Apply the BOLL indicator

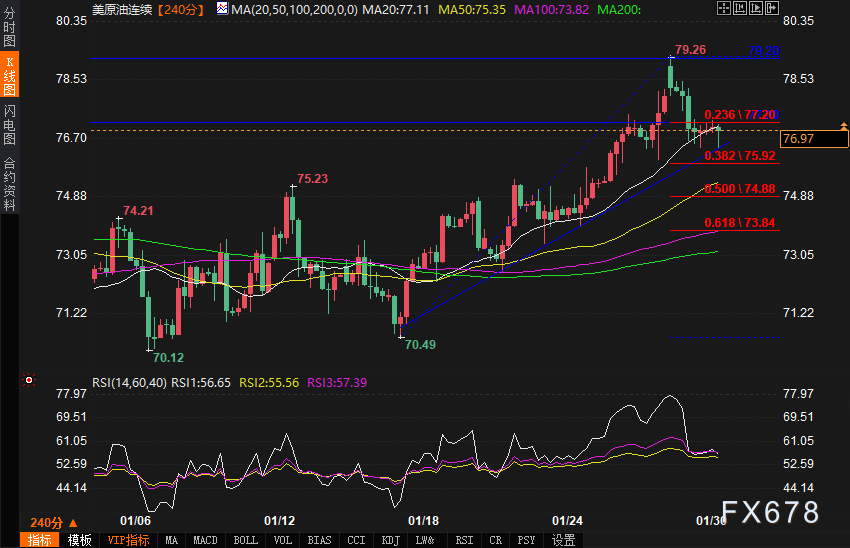245,540
